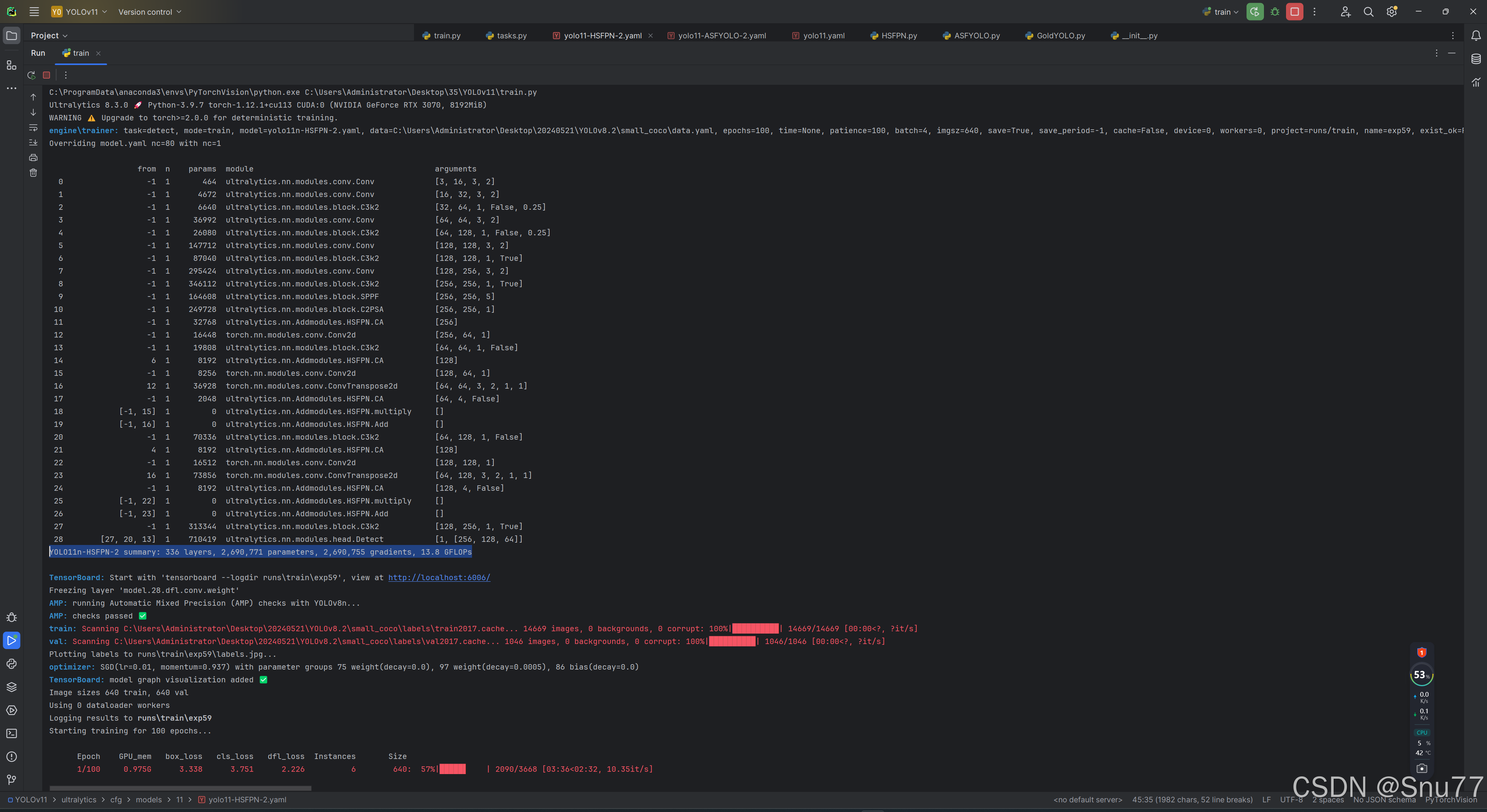The image size is (1487, 812).
Task: Stop the running process with the red title bar button
Action: 1295,12
